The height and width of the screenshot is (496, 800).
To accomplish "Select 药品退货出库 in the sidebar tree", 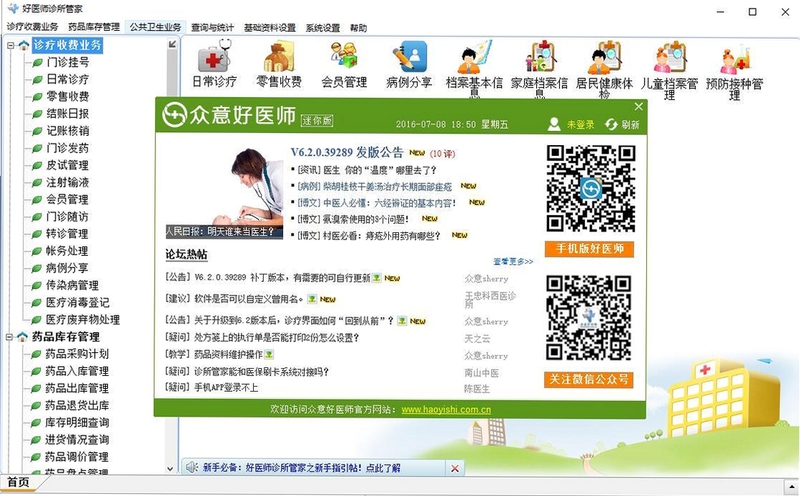I will point(77,405).
